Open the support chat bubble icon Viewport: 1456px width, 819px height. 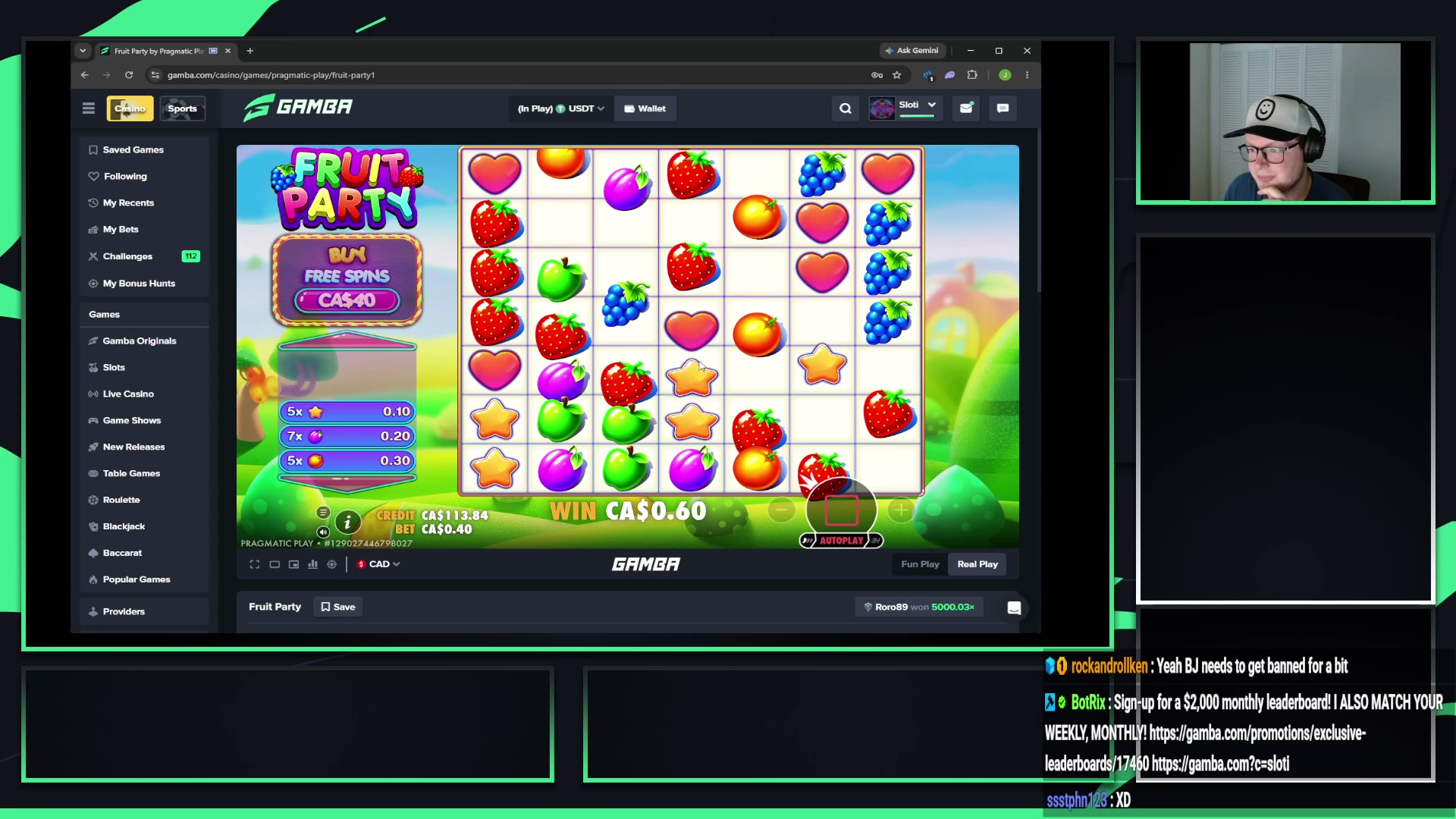click(1014, 608)
